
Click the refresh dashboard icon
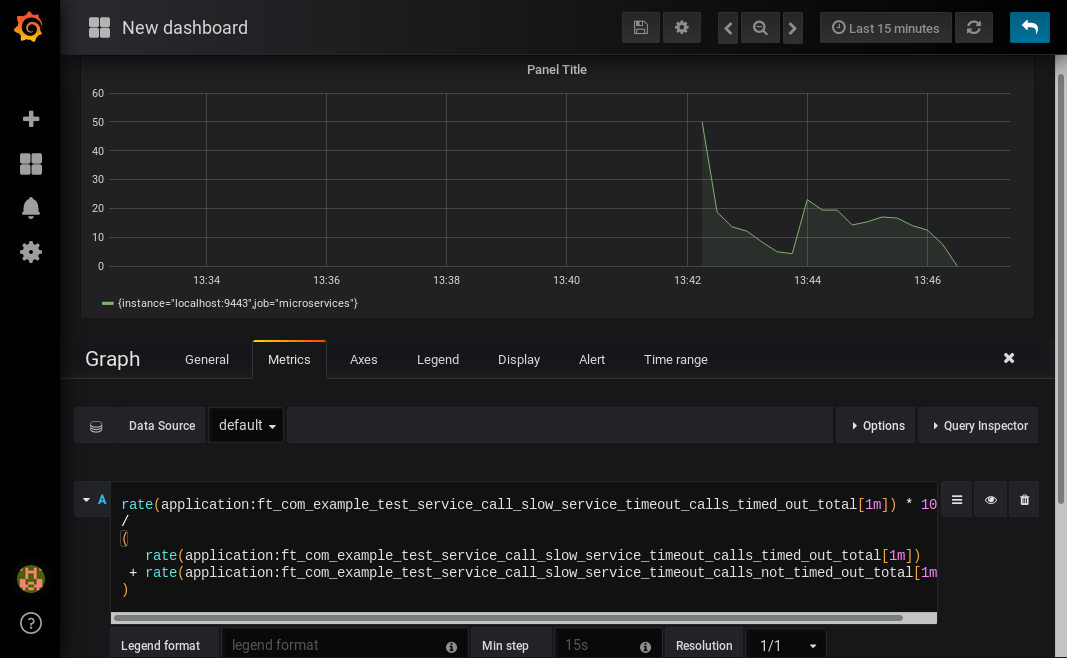974,28
